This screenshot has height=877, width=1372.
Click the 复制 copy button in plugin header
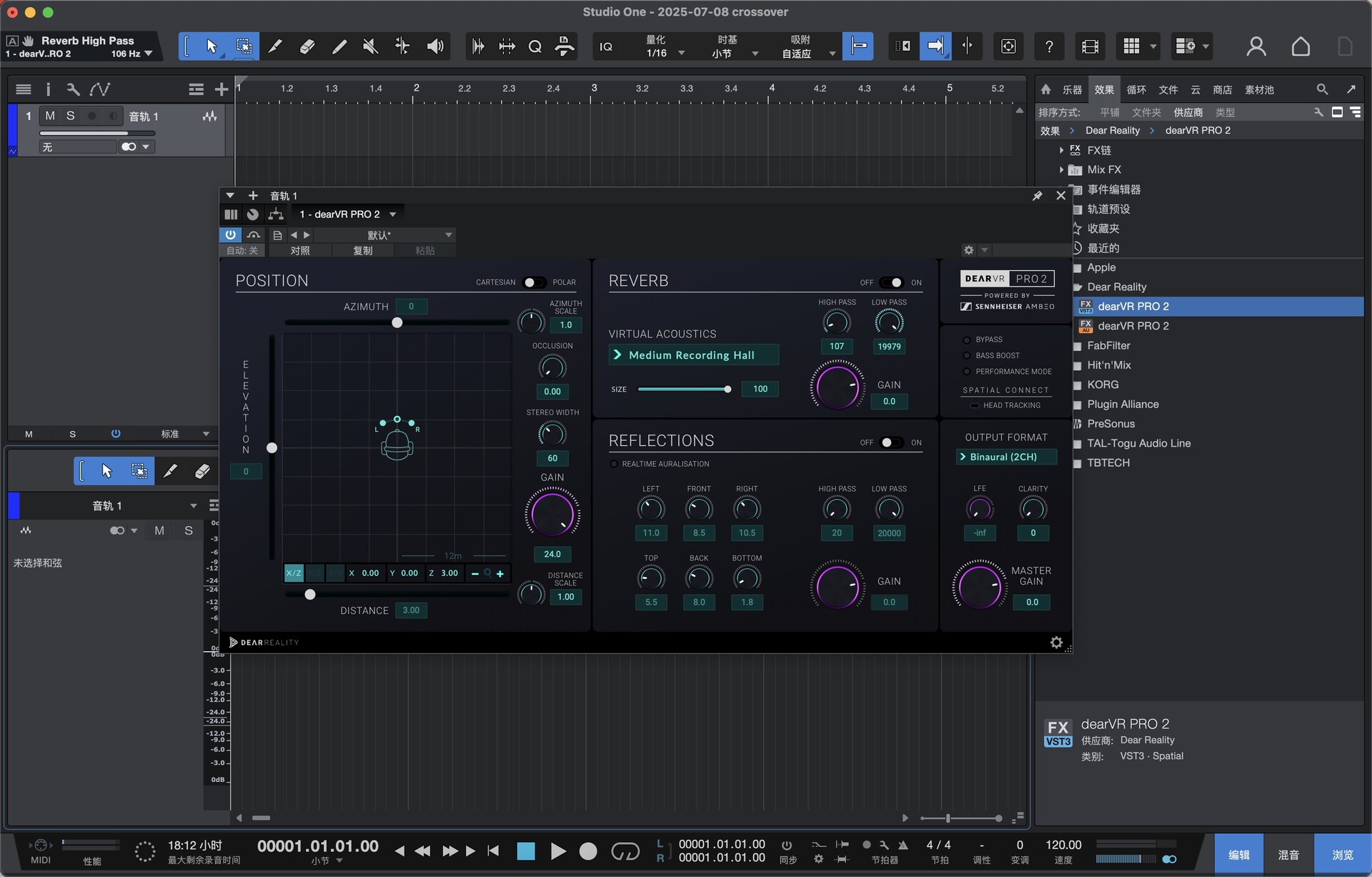tap(363, 251)
